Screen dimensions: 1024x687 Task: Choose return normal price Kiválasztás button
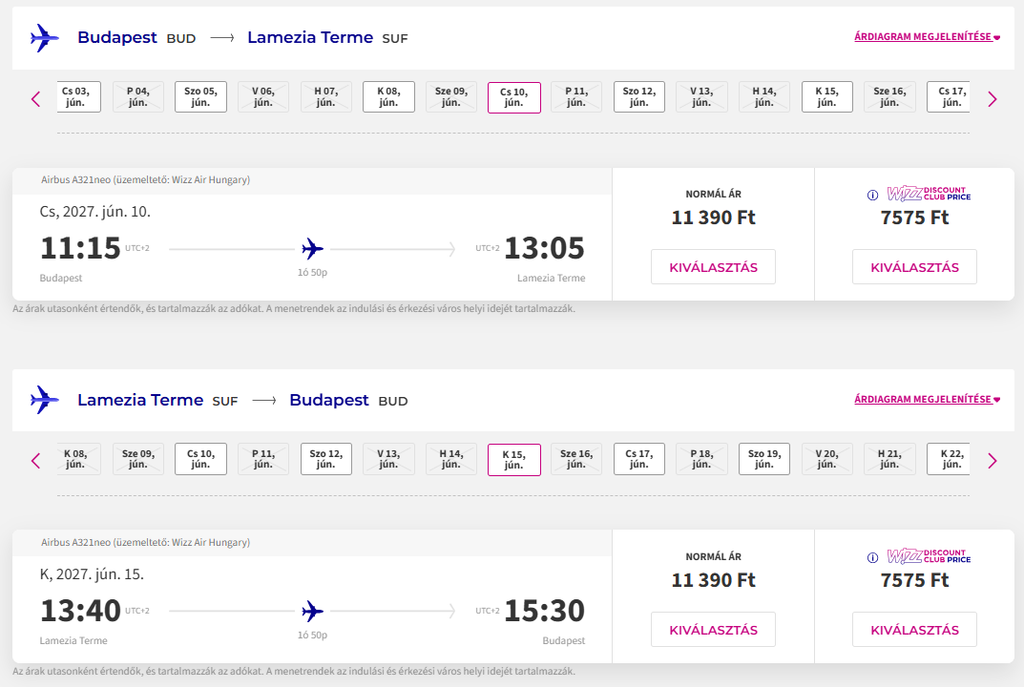pos(713,630)
